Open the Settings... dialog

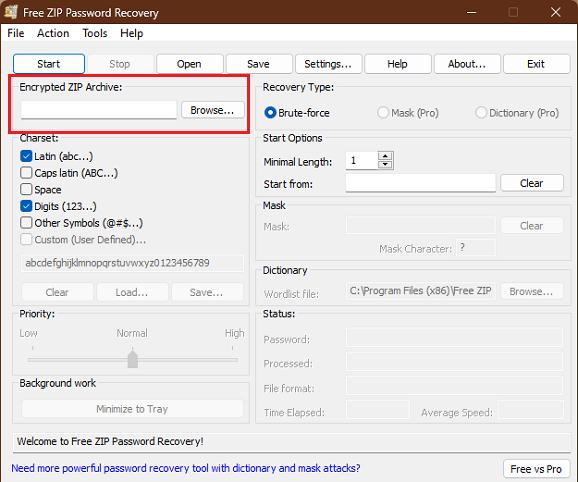click(x=328, y=64)
